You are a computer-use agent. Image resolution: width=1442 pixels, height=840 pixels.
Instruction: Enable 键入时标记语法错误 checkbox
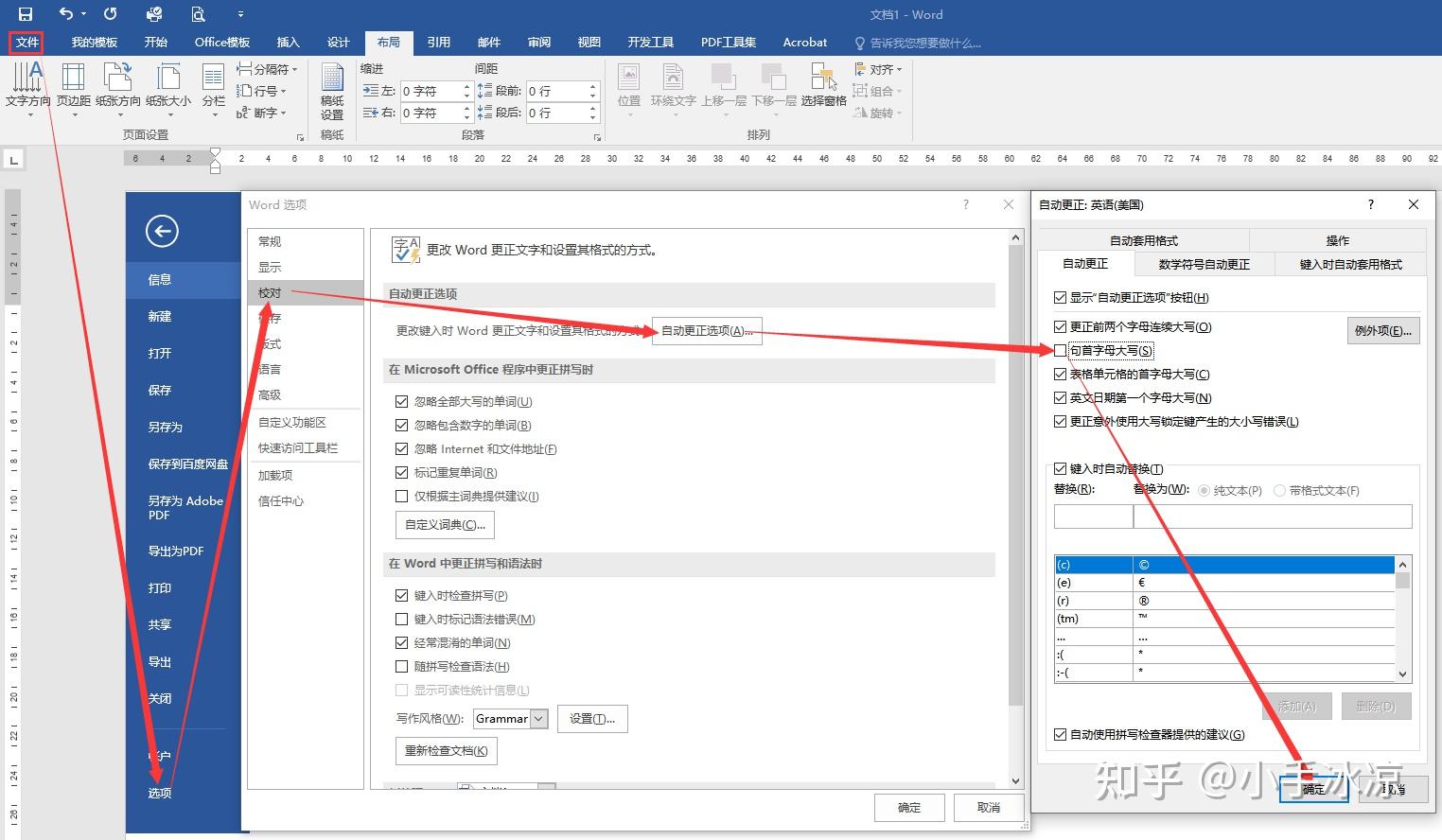(x=401, y=619)
